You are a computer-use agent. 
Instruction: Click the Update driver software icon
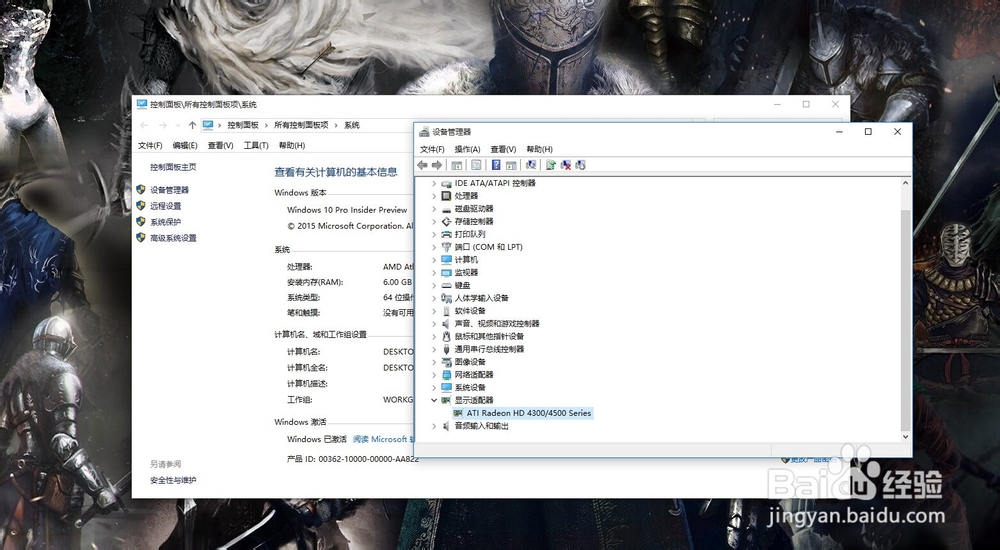550,165
